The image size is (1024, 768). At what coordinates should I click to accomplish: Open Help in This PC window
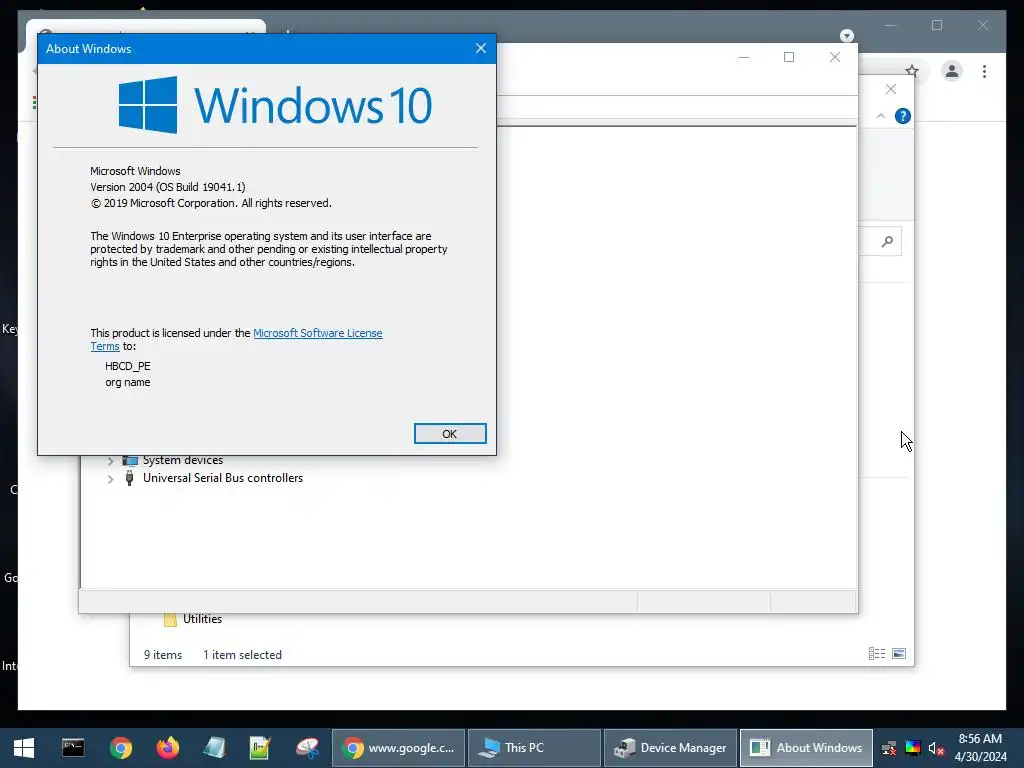(903, 116)
